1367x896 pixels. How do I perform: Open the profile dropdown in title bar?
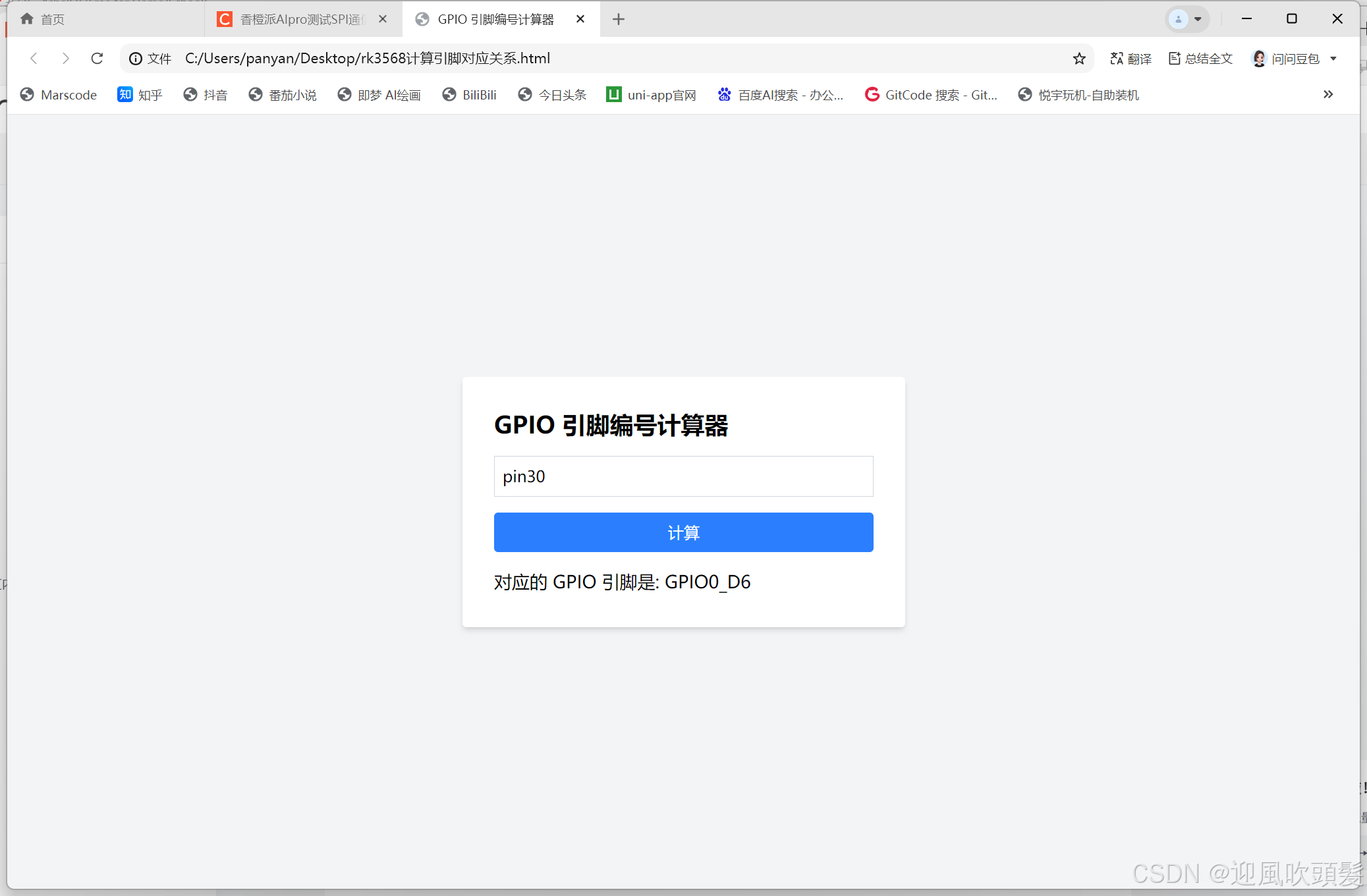click(x=1187, y=19)
